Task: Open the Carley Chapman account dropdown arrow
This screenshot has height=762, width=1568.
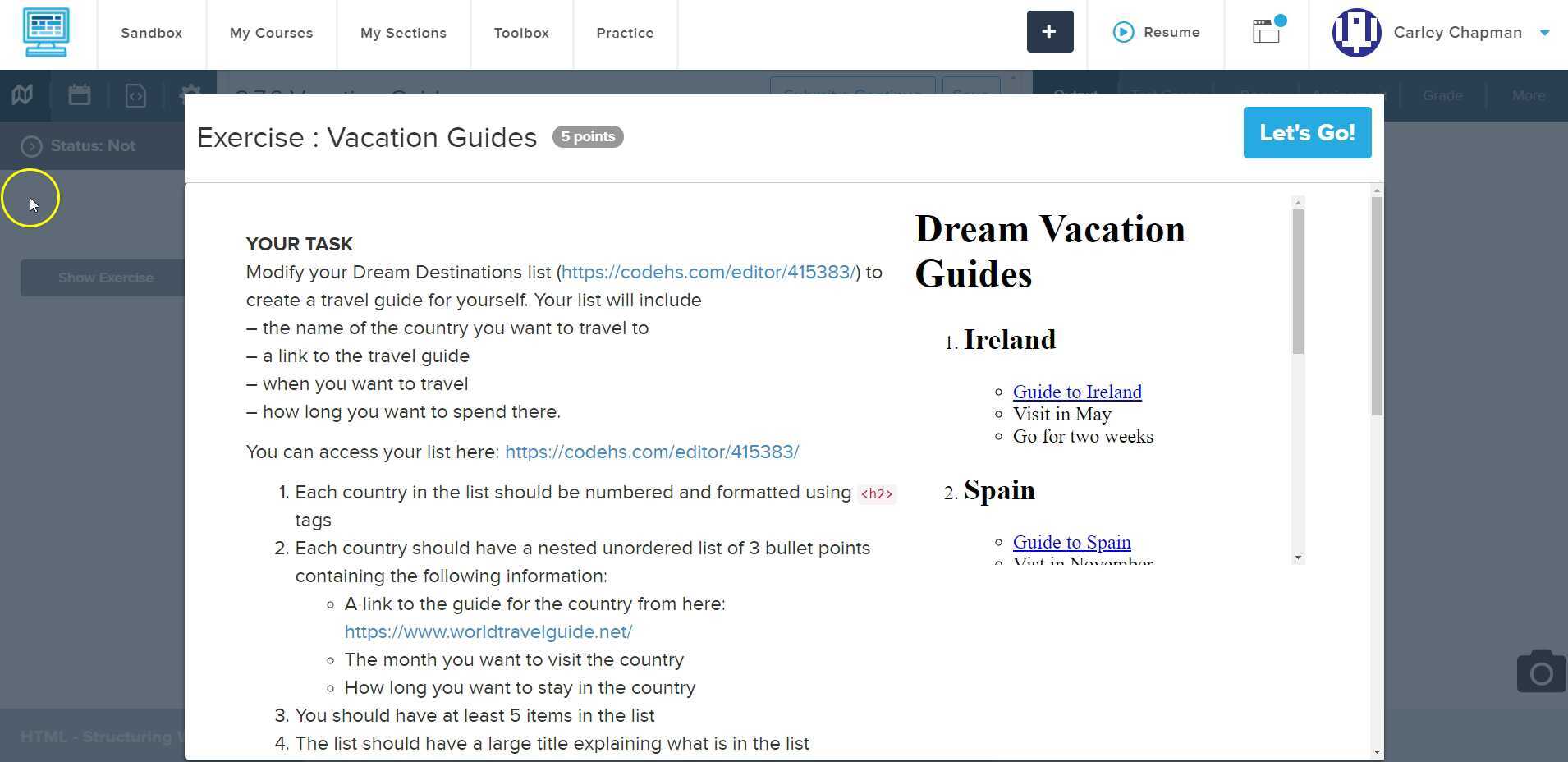Action: pos(1545,33)
